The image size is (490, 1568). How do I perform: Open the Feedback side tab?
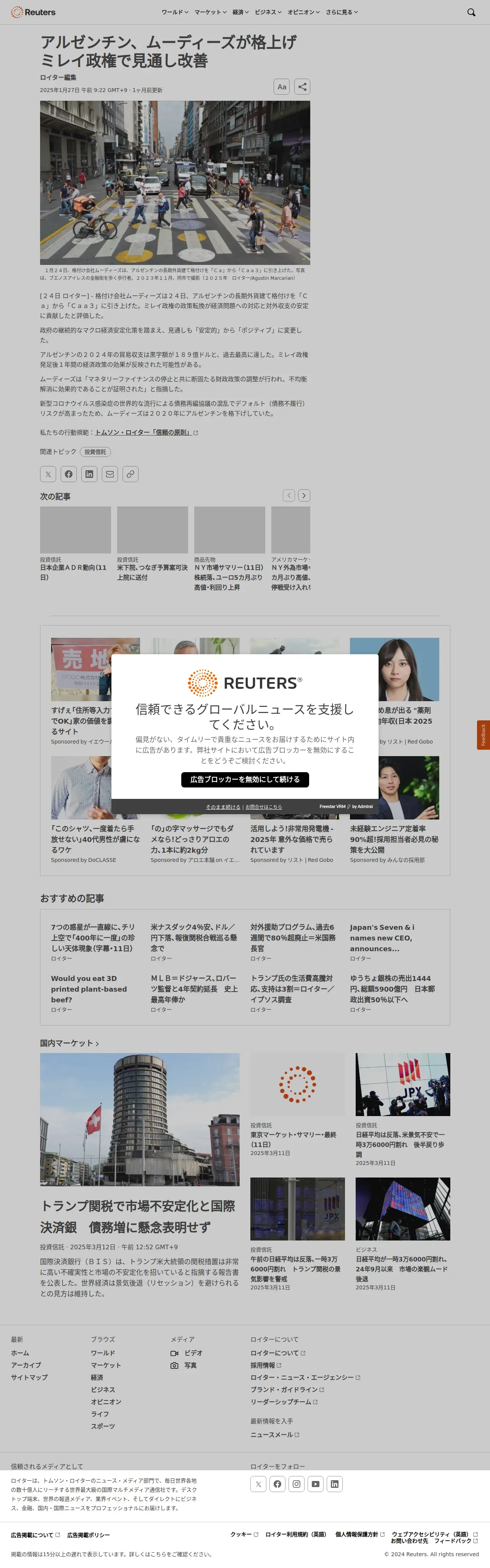483,735
